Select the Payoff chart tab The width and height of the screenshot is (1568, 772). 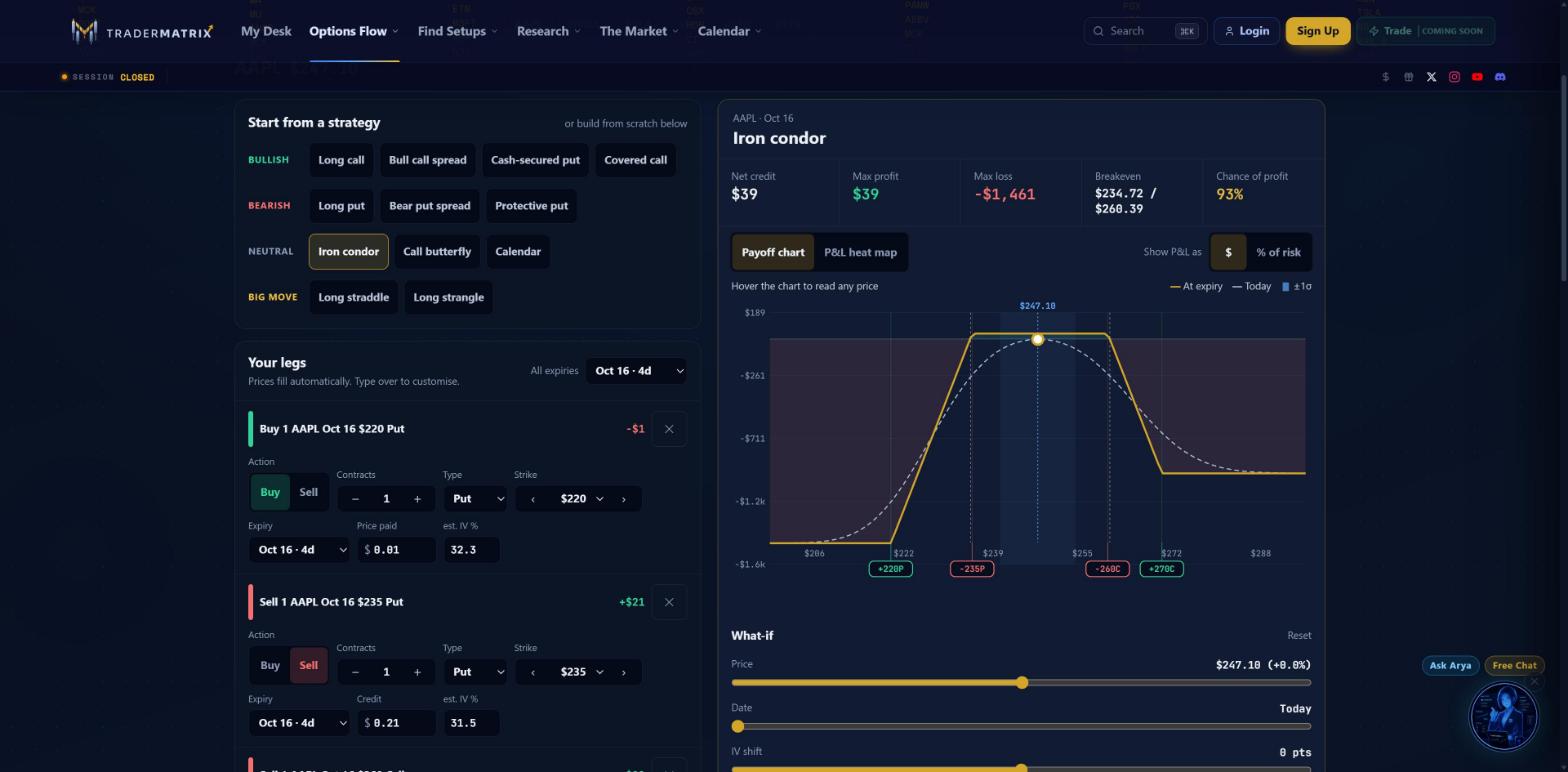[773, 253]
